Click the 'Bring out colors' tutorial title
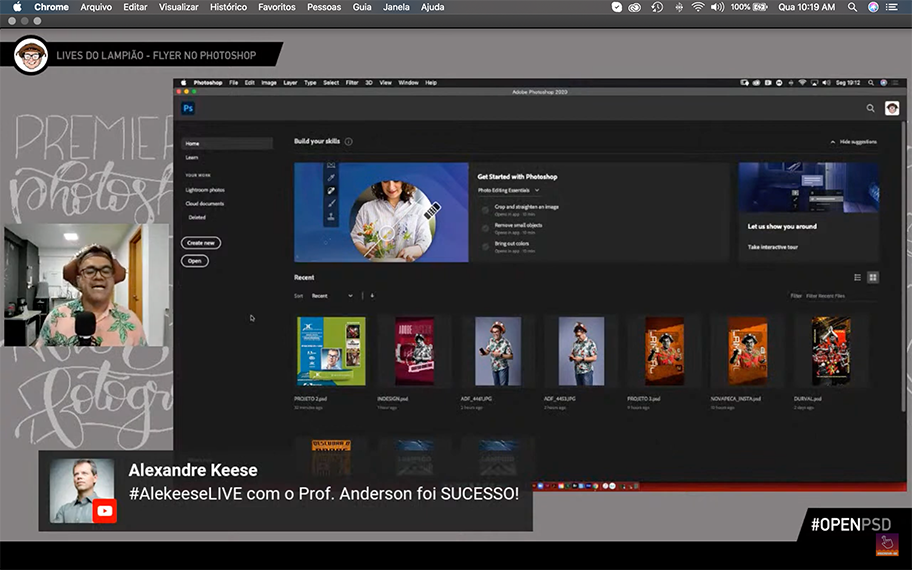Viewport: 912px width, 570px height. click(x=512, y=244)
